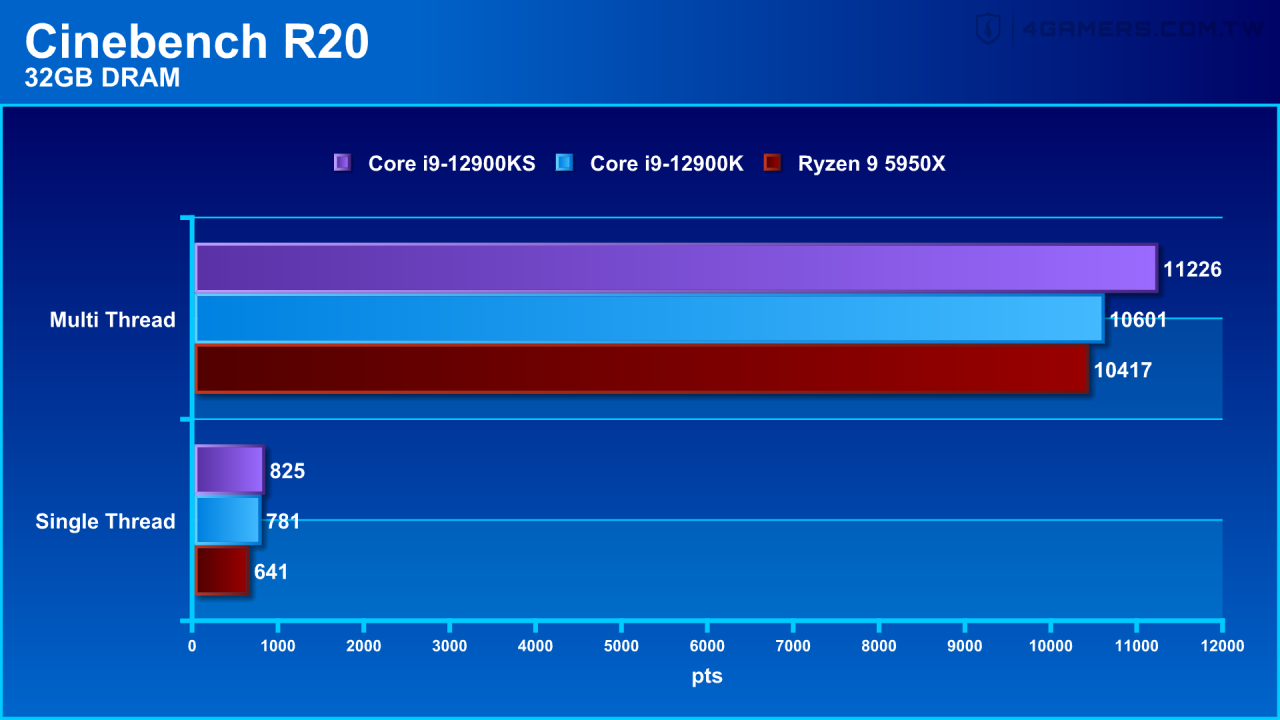
Task: Select the red Single Thread bar
Action: pyautogui.click(x=221, y=571)
